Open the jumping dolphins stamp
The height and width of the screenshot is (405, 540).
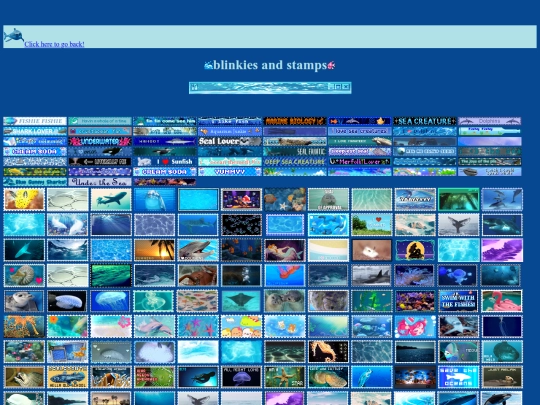[502, 199]
